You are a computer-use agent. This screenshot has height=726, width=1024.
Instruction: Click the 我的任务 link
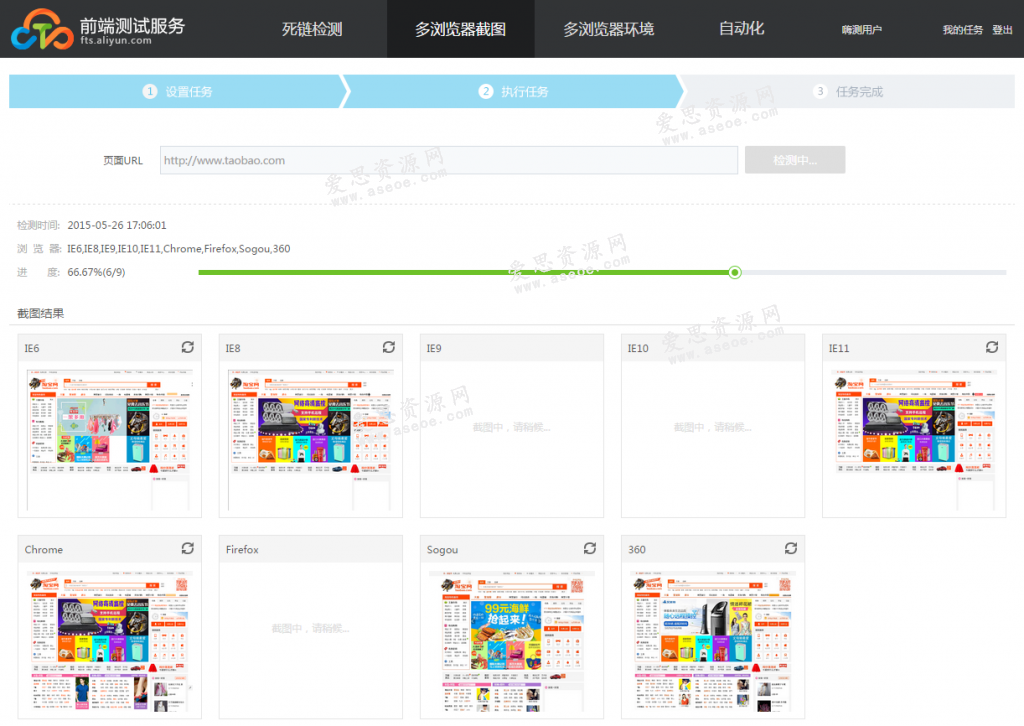point(962,30)
